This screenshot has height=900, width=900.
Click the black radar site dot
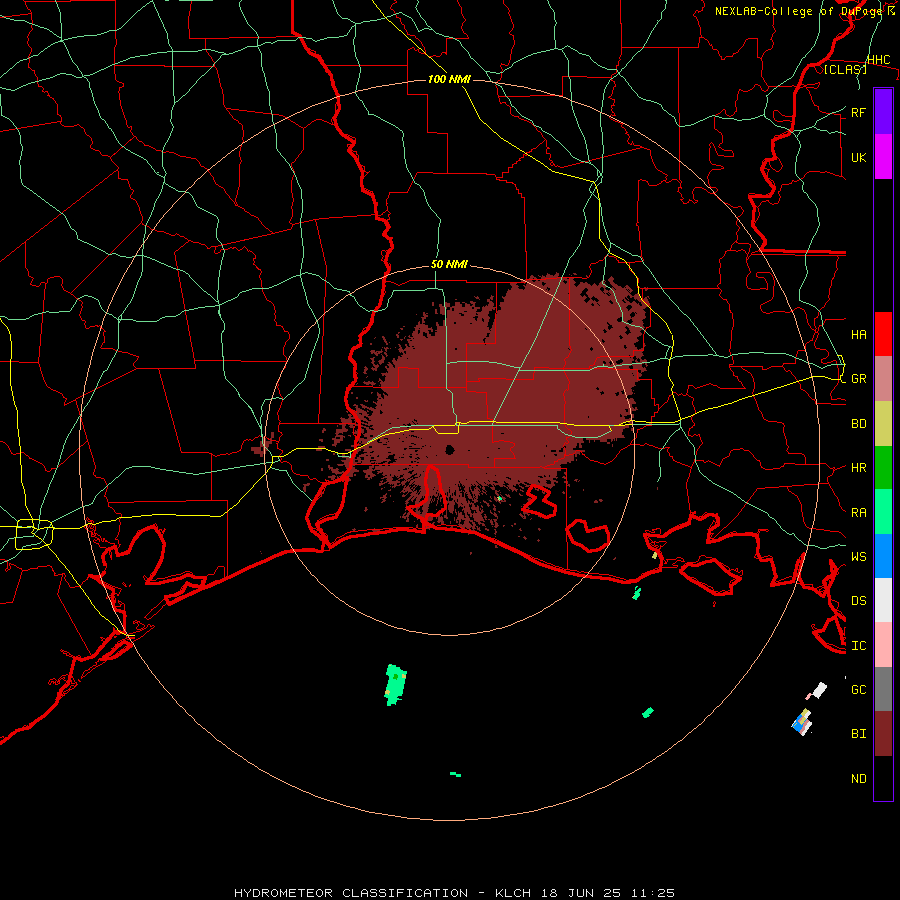449,449
